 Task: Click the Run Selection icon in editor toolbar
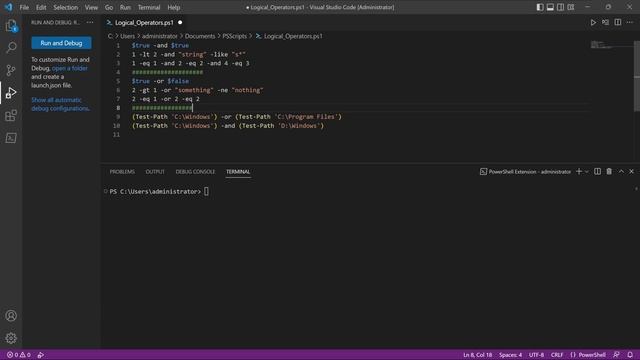coord(605,22)
